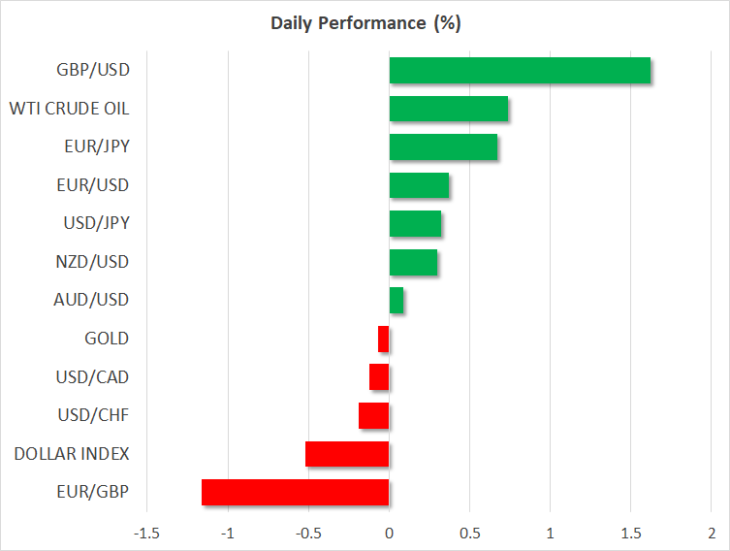Image resolution: width=730 pixels, height=551 pixels.
Task: Click the EUR/USD bar
Action: 419,185
